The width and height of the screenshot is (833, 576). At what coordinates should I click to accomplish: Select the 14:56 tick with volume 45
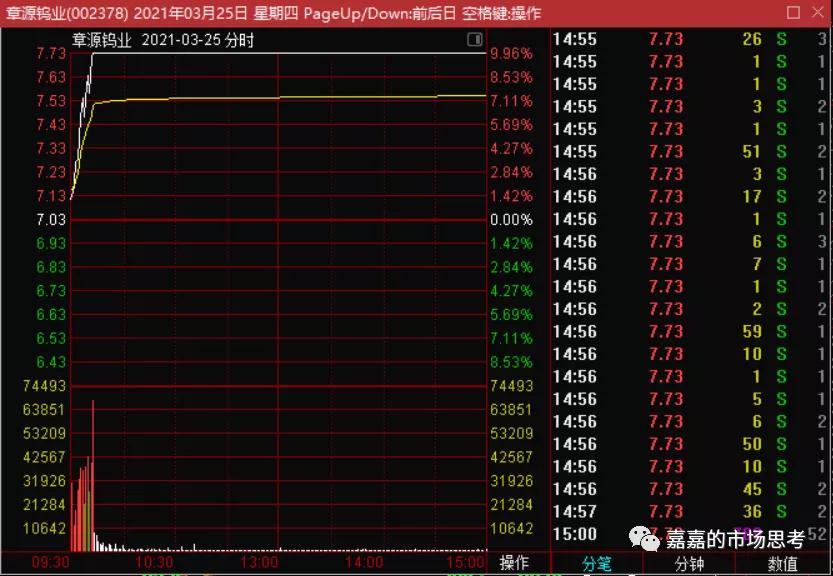pyautogui.click(x=691, y=489)
